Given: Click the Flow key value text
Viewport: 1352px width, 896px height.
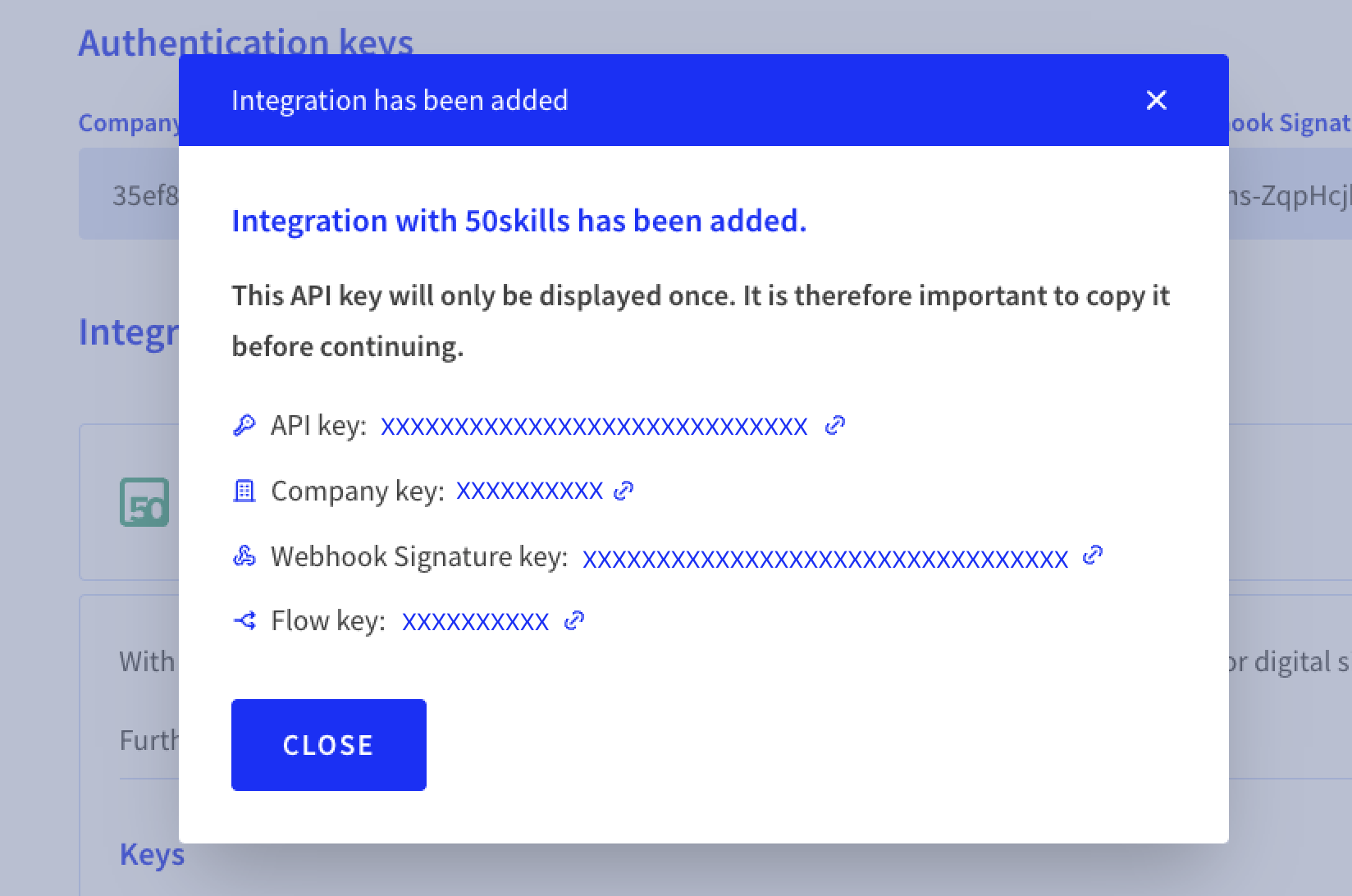Looking at the screenshot, I should (475, 621).
